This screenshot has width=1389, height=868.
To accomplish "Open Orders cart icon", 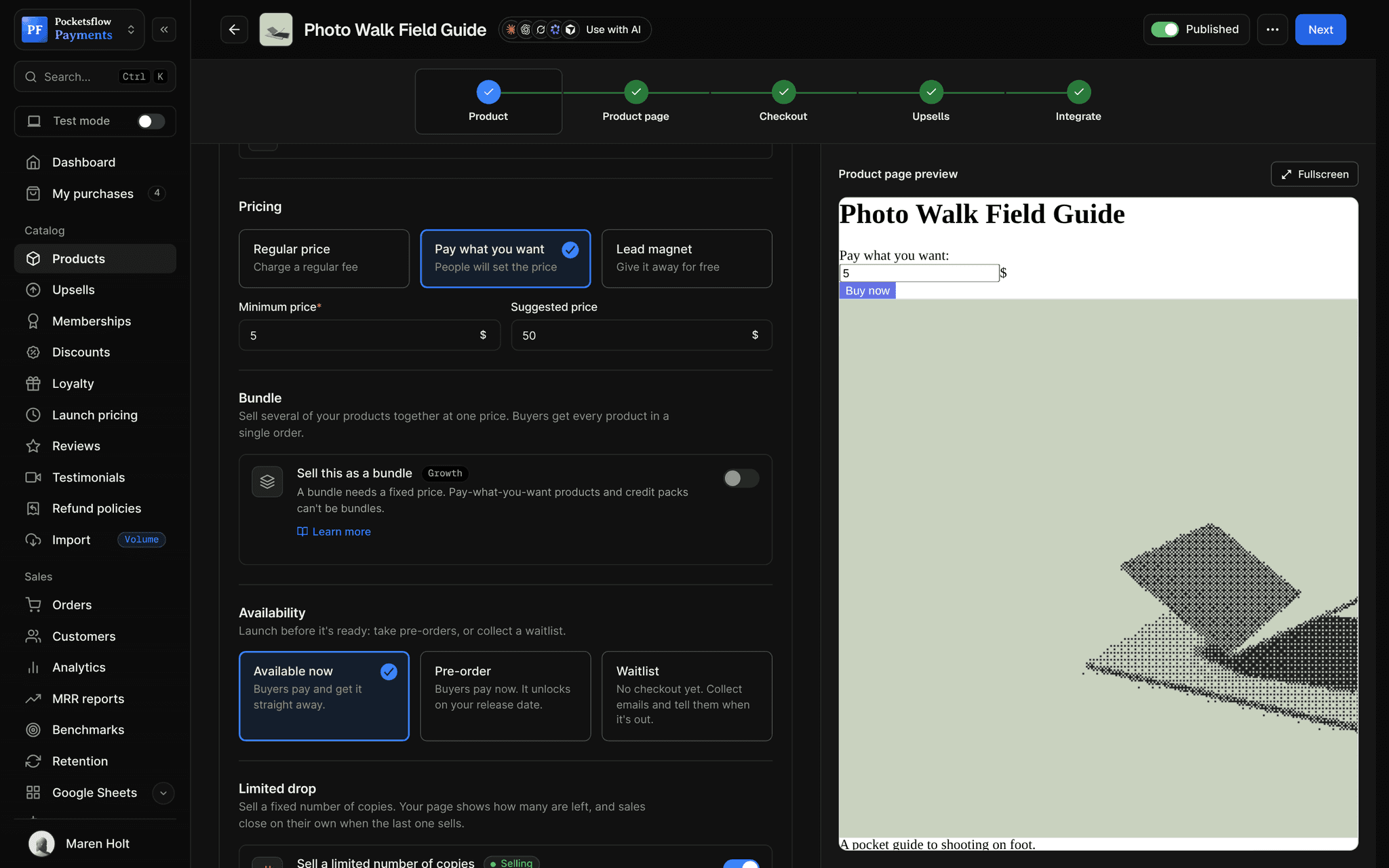I will coord(33,604).
